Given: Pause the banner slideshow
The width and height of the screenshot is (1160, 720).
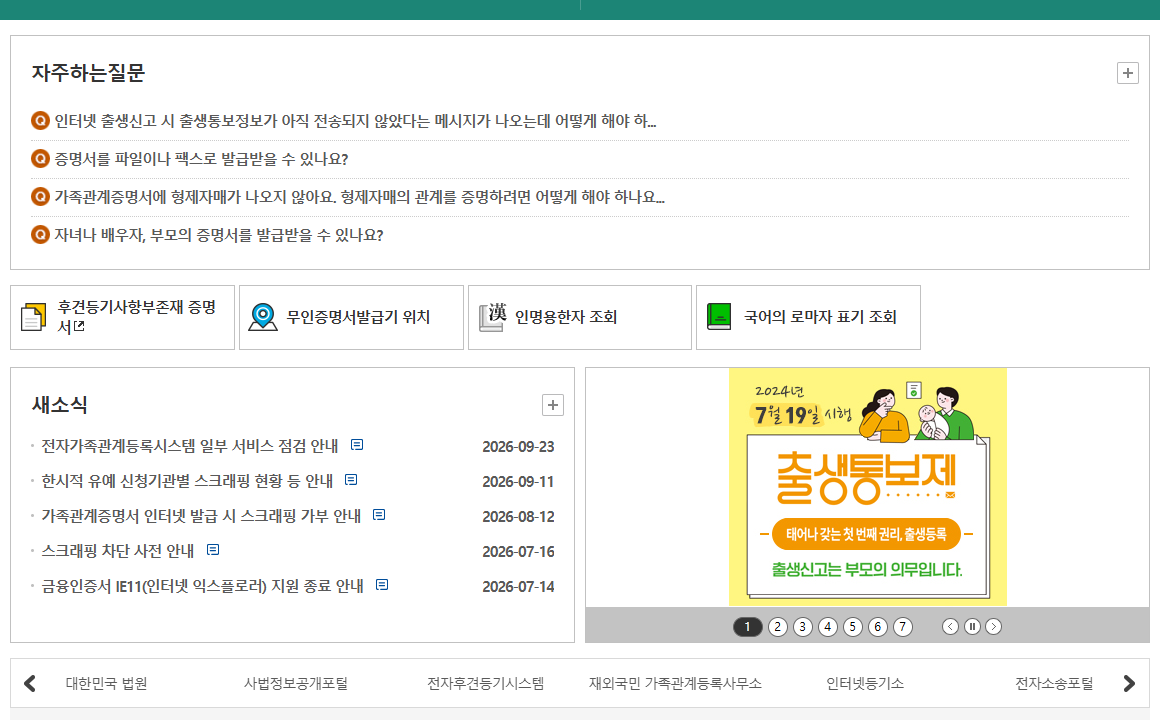Looking at the screenshot, I should pyautogui.click(x=972, y=627).
